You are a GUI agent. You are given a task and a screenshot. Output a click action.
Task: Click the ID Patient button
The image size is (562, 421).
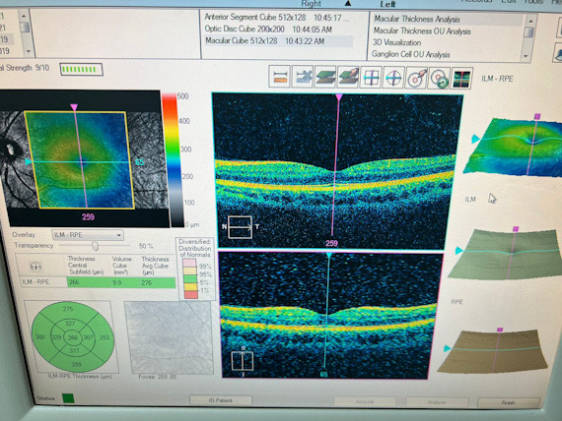point(220,400)
